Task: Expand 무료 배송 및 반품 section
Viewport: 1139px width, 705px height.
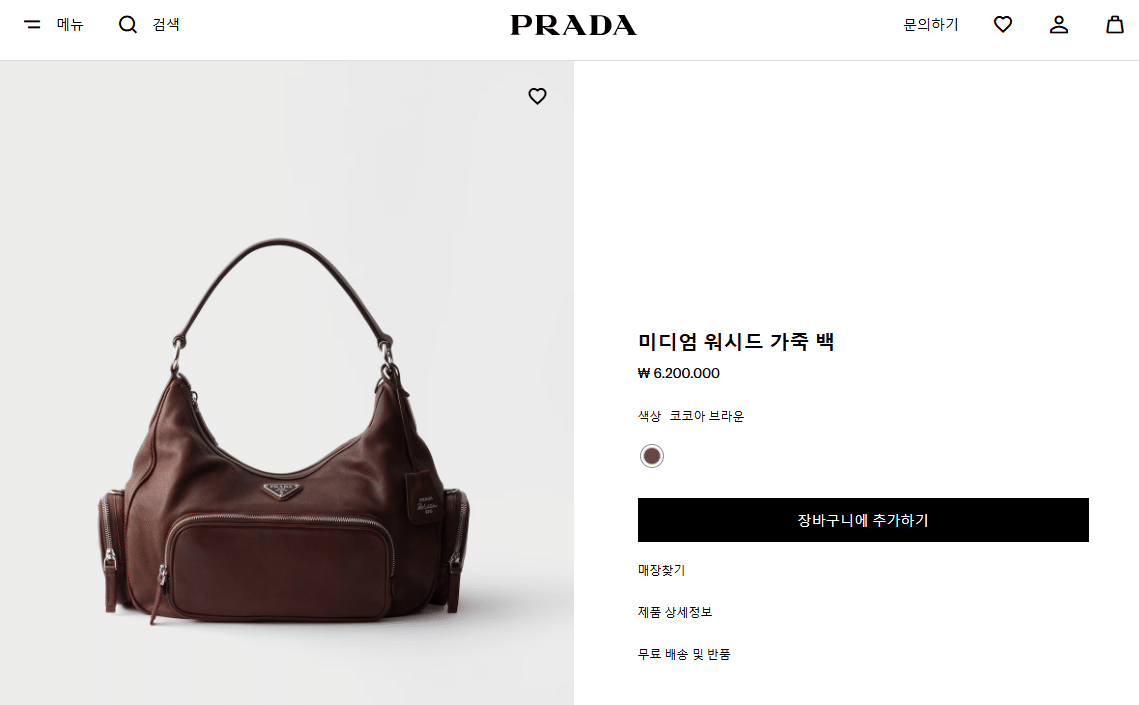Action: pos(684,654)
